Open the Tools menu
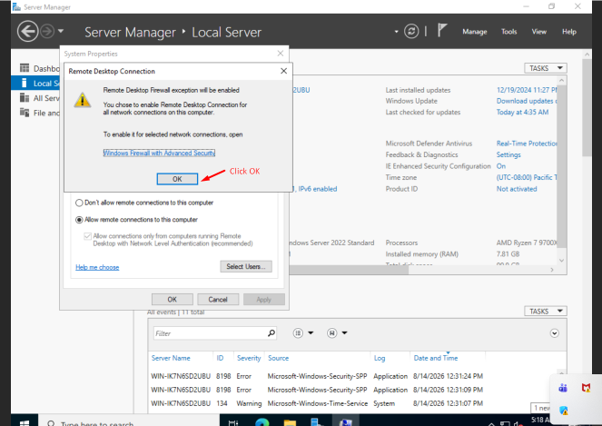602x426 pixels. pyautogui.click(x=509, y=32)
